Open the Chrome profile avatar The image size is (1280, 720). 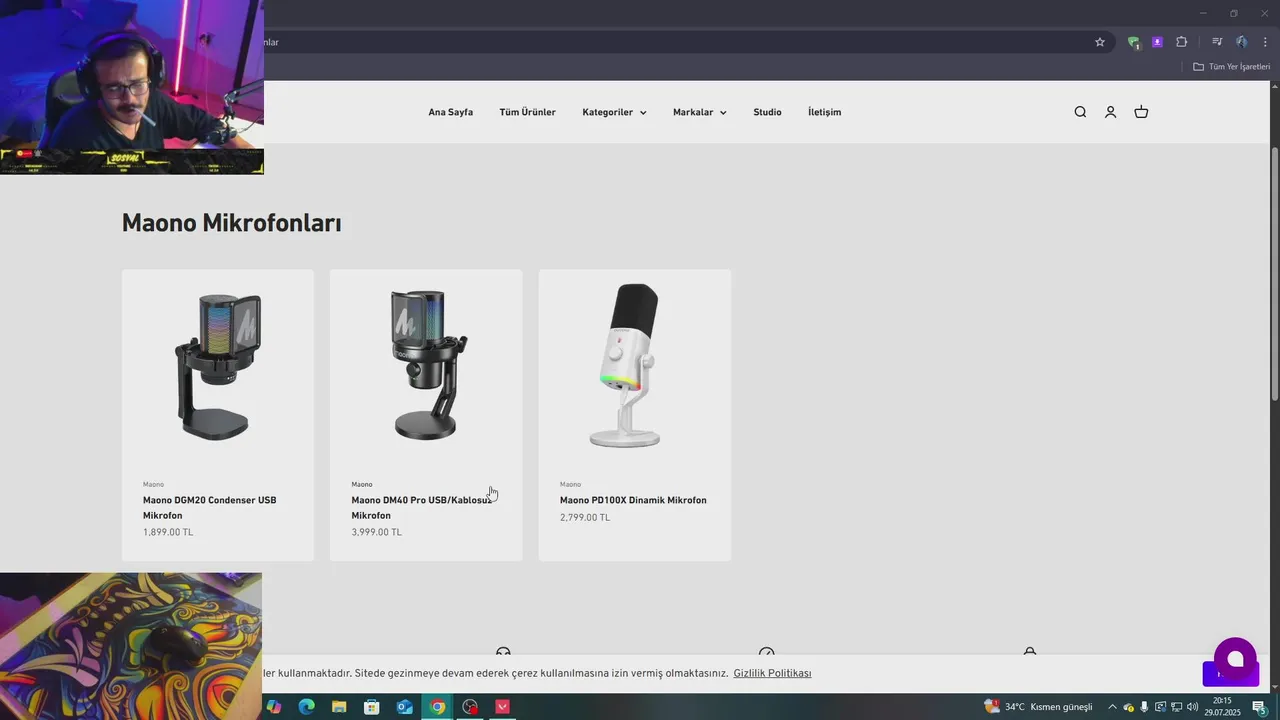1241,42
